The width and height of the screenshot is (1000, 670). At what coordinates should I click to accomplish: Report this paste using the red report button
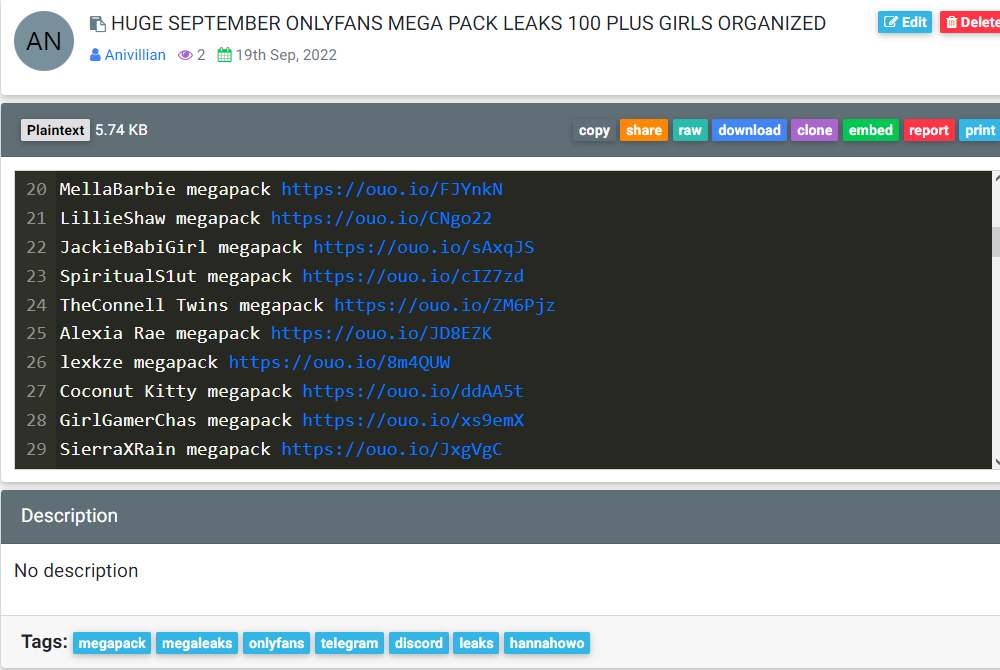pos(928,130)
